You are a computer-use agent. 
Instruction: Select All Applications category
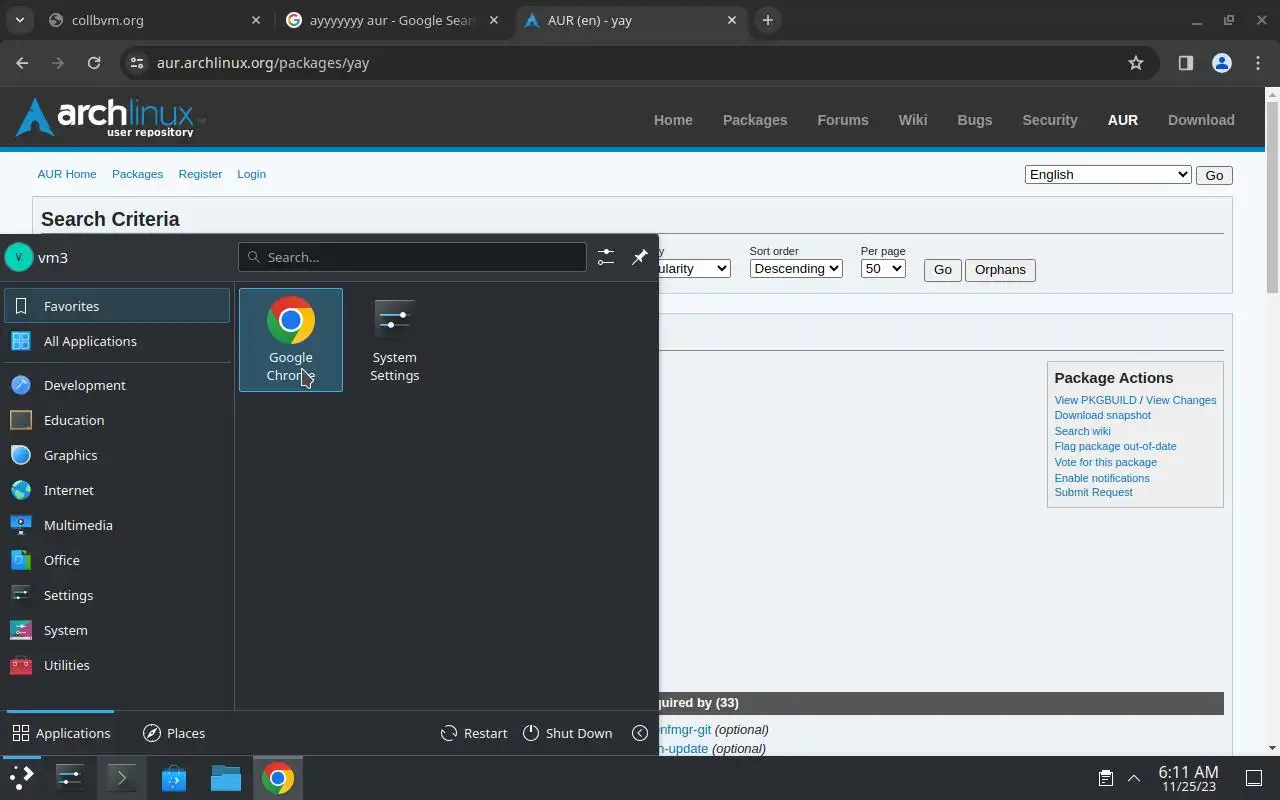(x=117, y=341)
